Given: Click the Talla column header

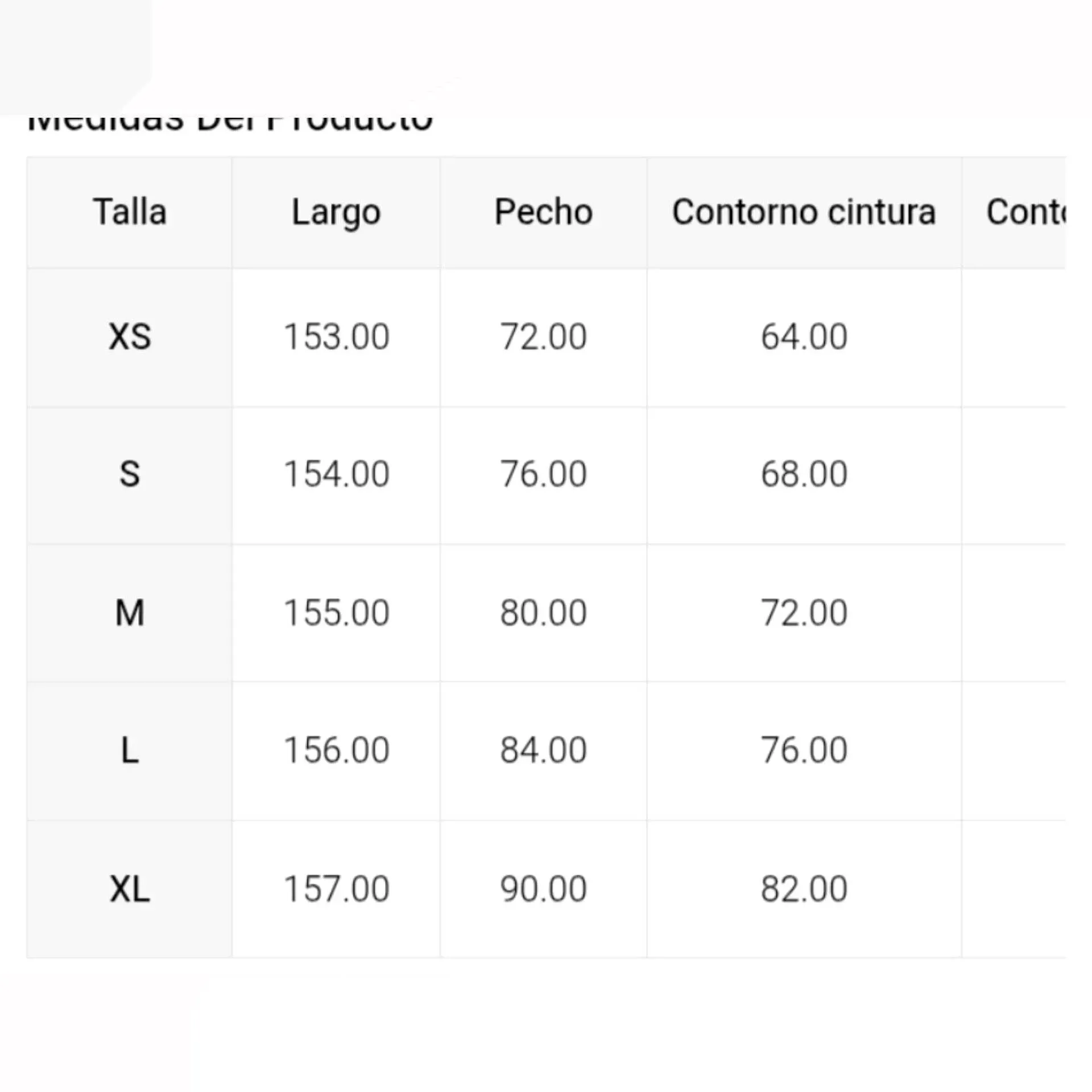Looking at the screenshot, I should 130,212.
